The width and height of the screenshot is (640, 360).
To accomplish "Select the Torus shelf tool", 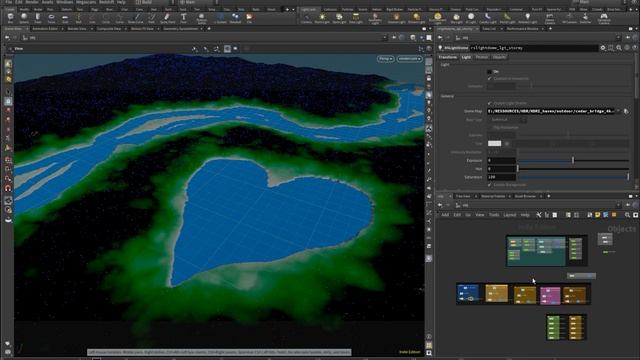I will click(x=51, y=18).
